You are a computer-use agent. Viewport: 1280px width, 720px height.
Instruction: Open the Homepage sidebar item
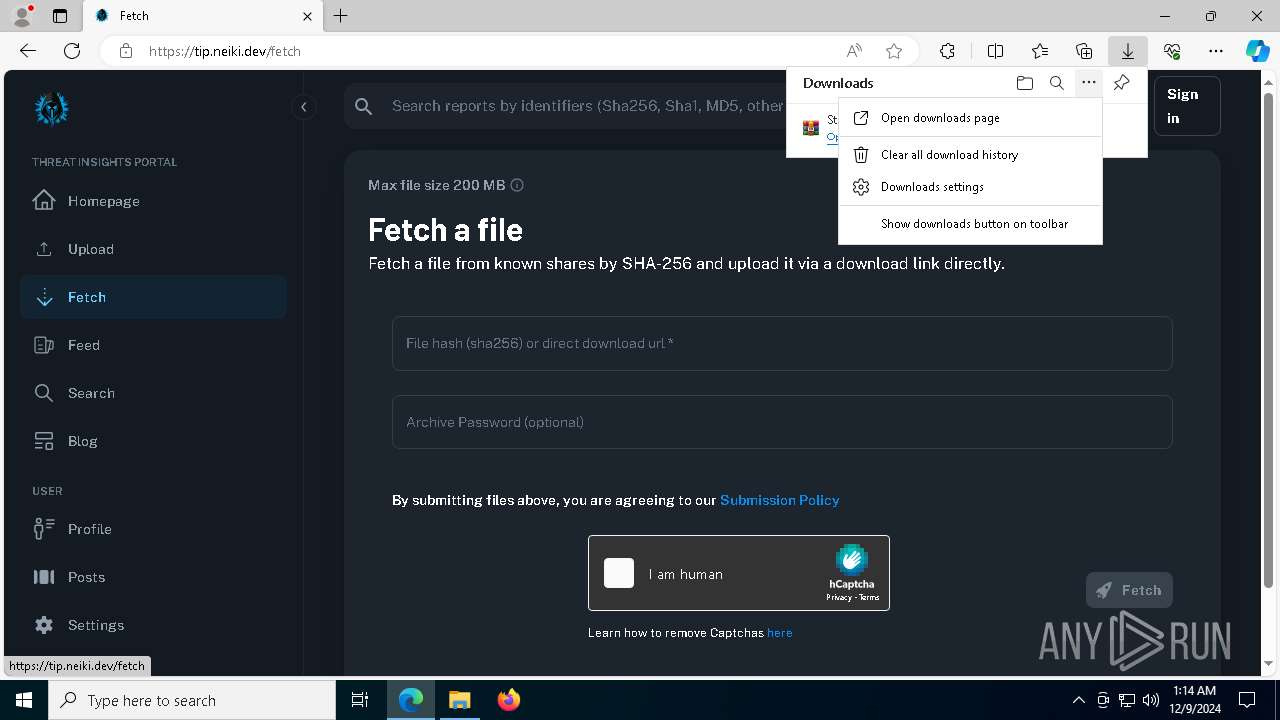(x=153, y=201)
